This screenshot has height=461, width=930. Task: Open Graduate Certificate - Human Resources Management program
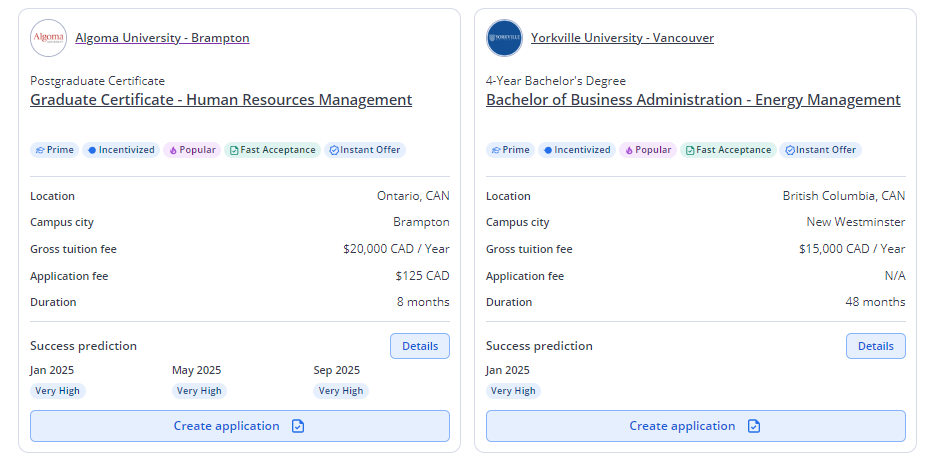(x=221, y=100)
